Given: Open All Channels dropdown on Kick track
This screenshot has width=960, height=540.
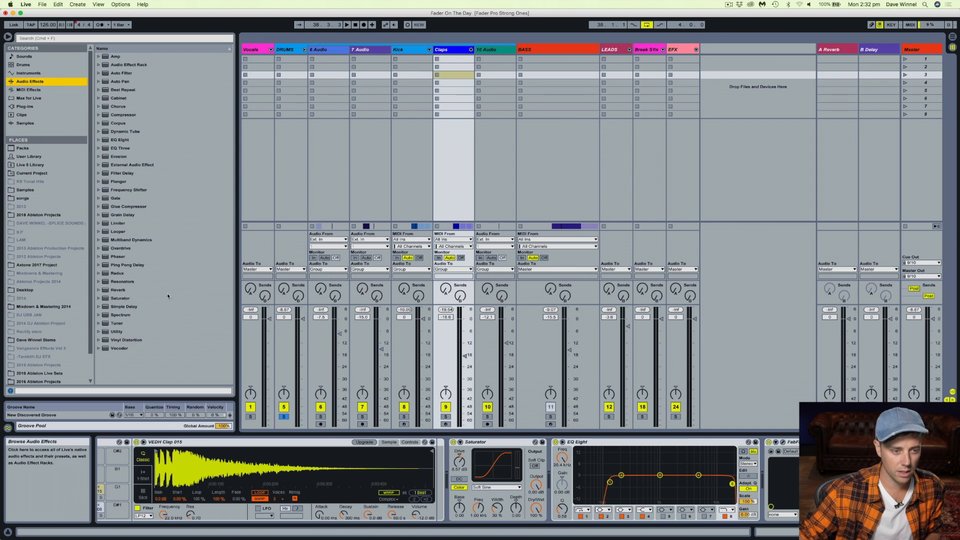Looking at the screenshot, I should tap(411, 246).
